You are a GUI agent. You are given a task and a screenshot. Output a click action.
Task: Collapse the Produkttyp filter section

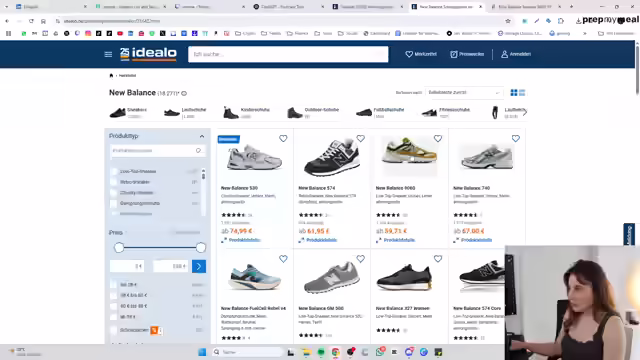pyautogui.click(x=202, y=136)
